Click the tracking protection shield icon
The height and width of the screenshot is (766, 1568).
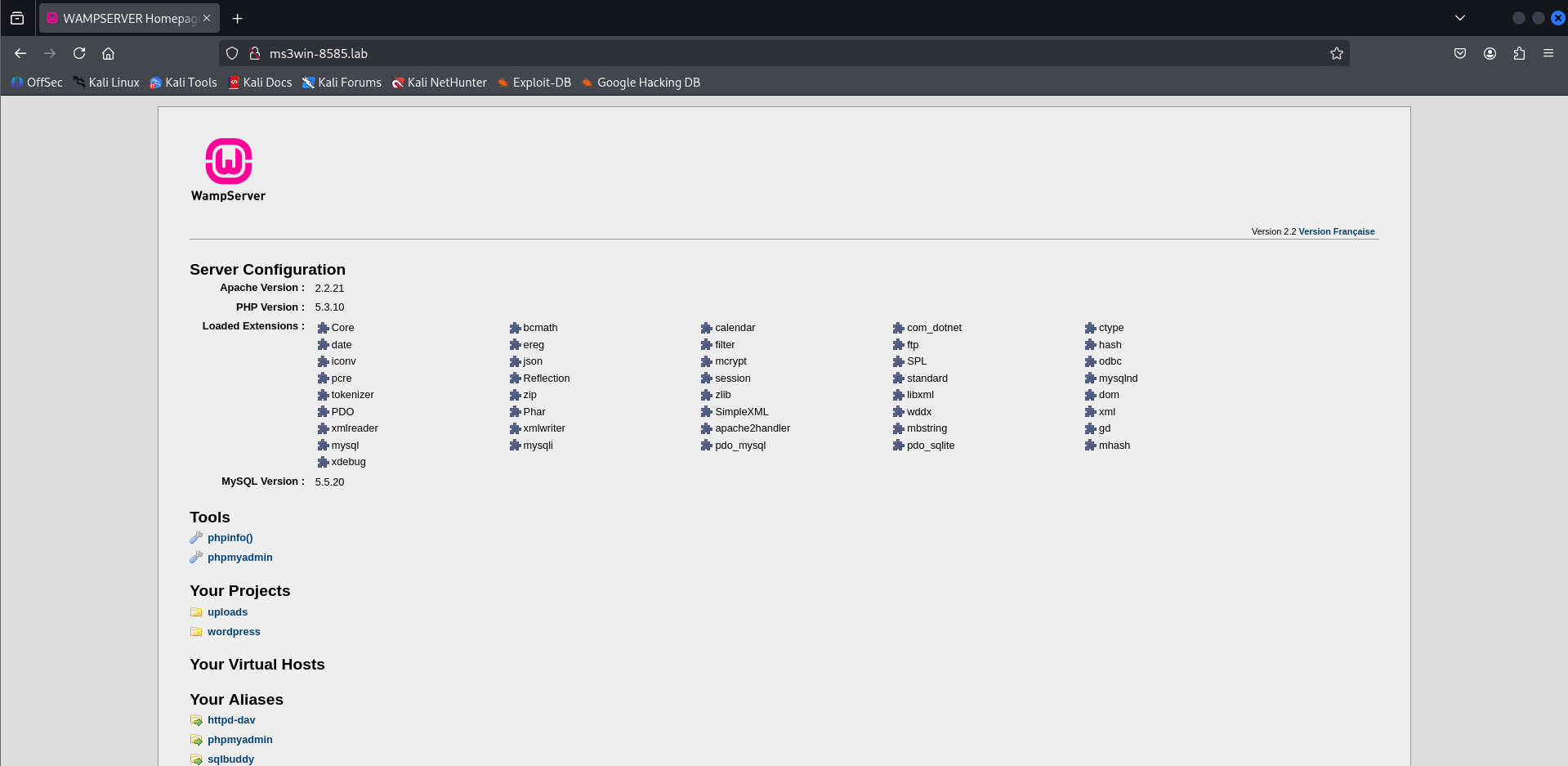[232, 53]
